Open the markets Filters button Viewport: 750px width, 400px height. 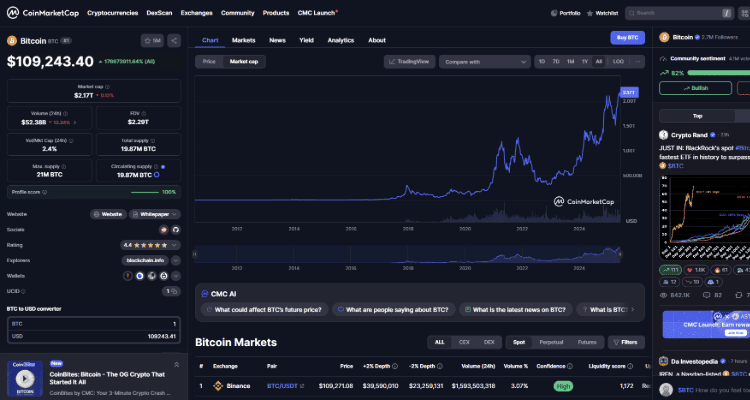626,342
